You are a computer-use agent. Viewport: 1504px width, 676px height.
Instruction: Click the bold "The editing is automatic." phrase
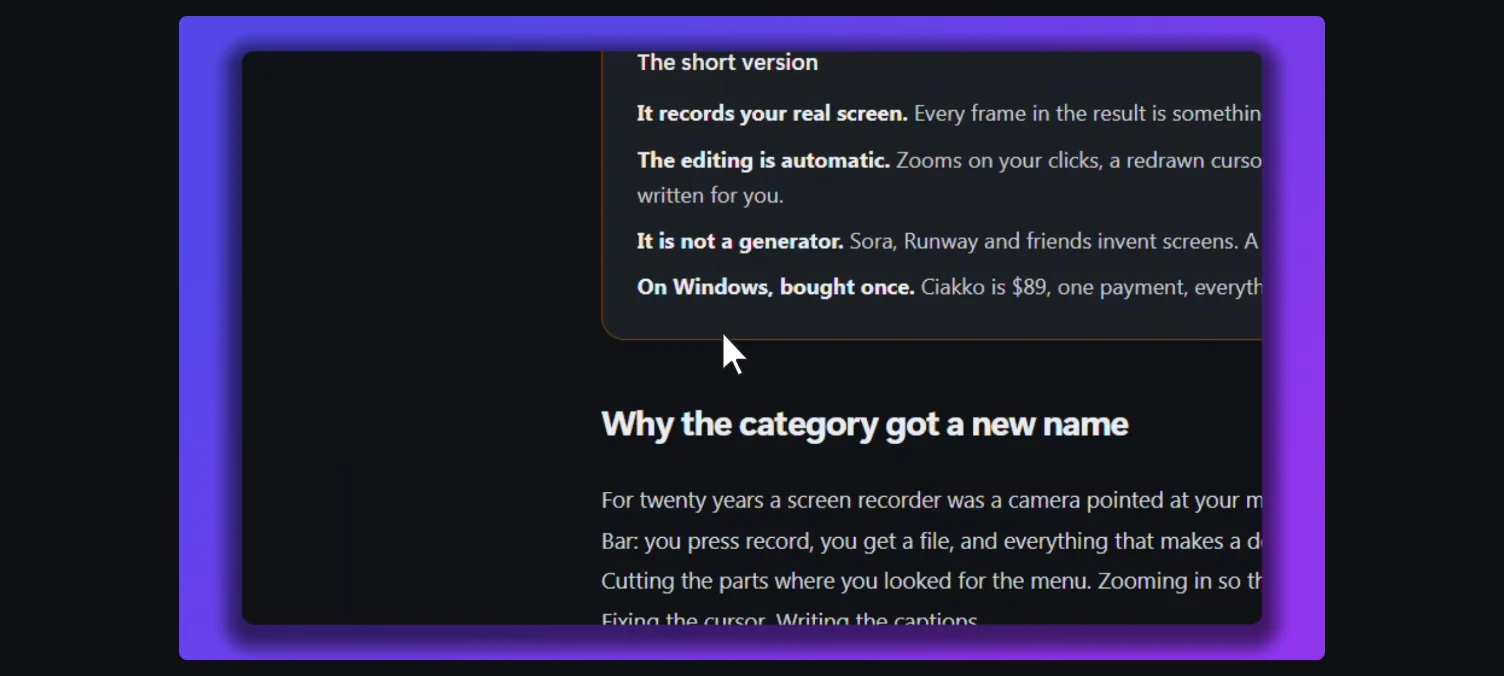[x=763, y=160]
